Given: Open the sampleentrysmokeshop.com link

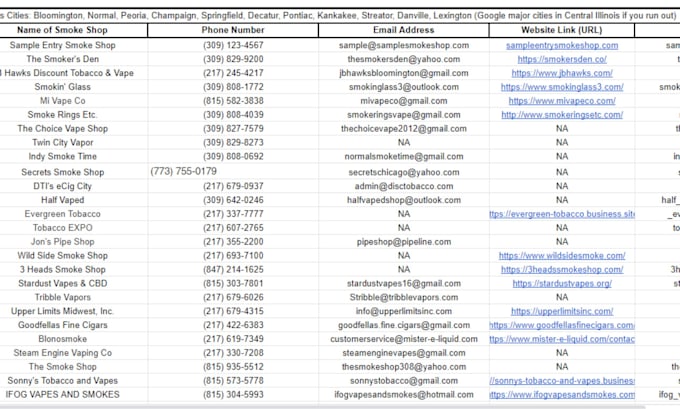Looking at the screenshot, I should pyautogui.click(x=562, y=45).
